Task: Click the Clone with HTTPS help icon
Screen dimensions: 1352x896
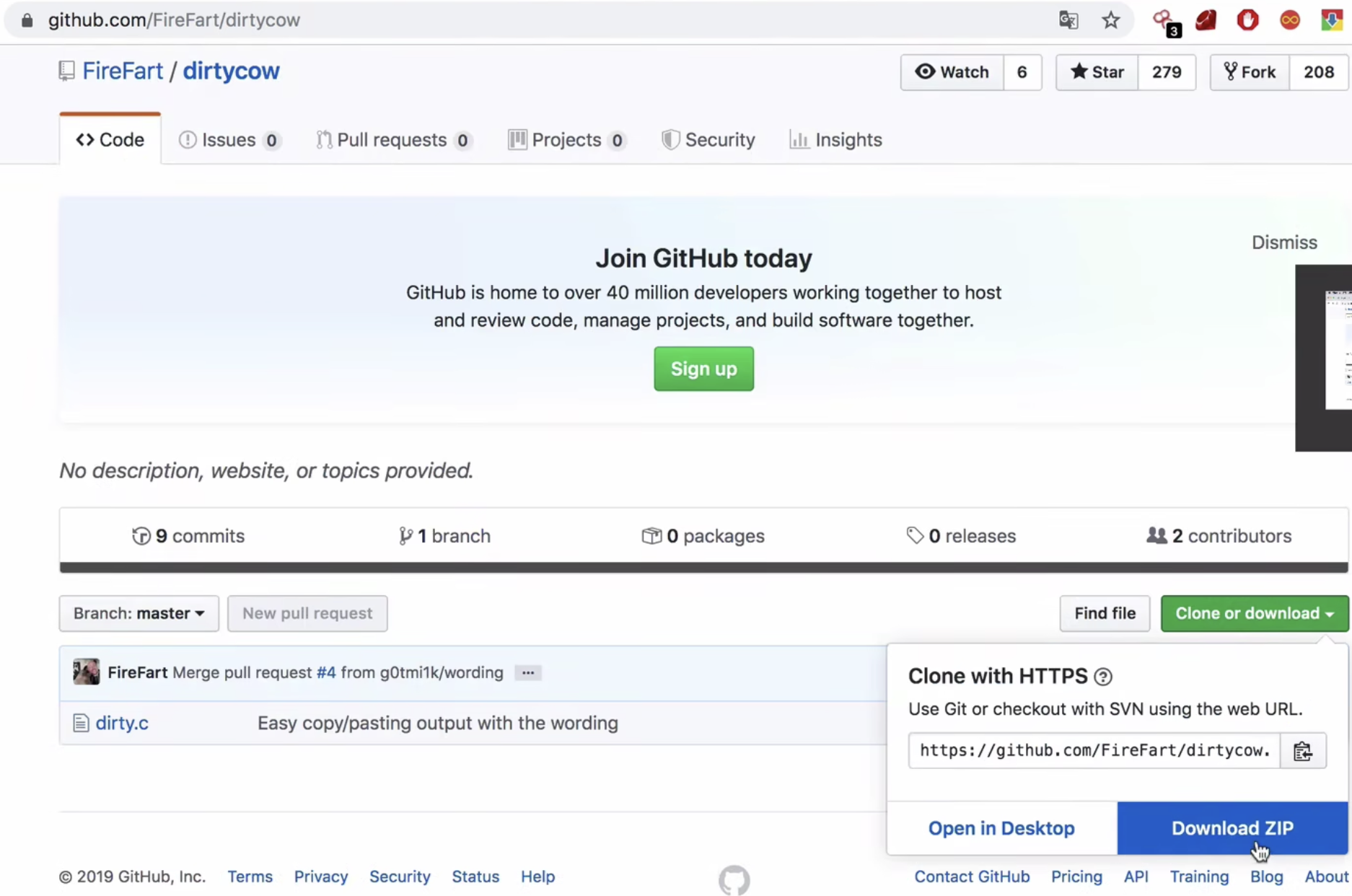Action: coord(1102,677)
